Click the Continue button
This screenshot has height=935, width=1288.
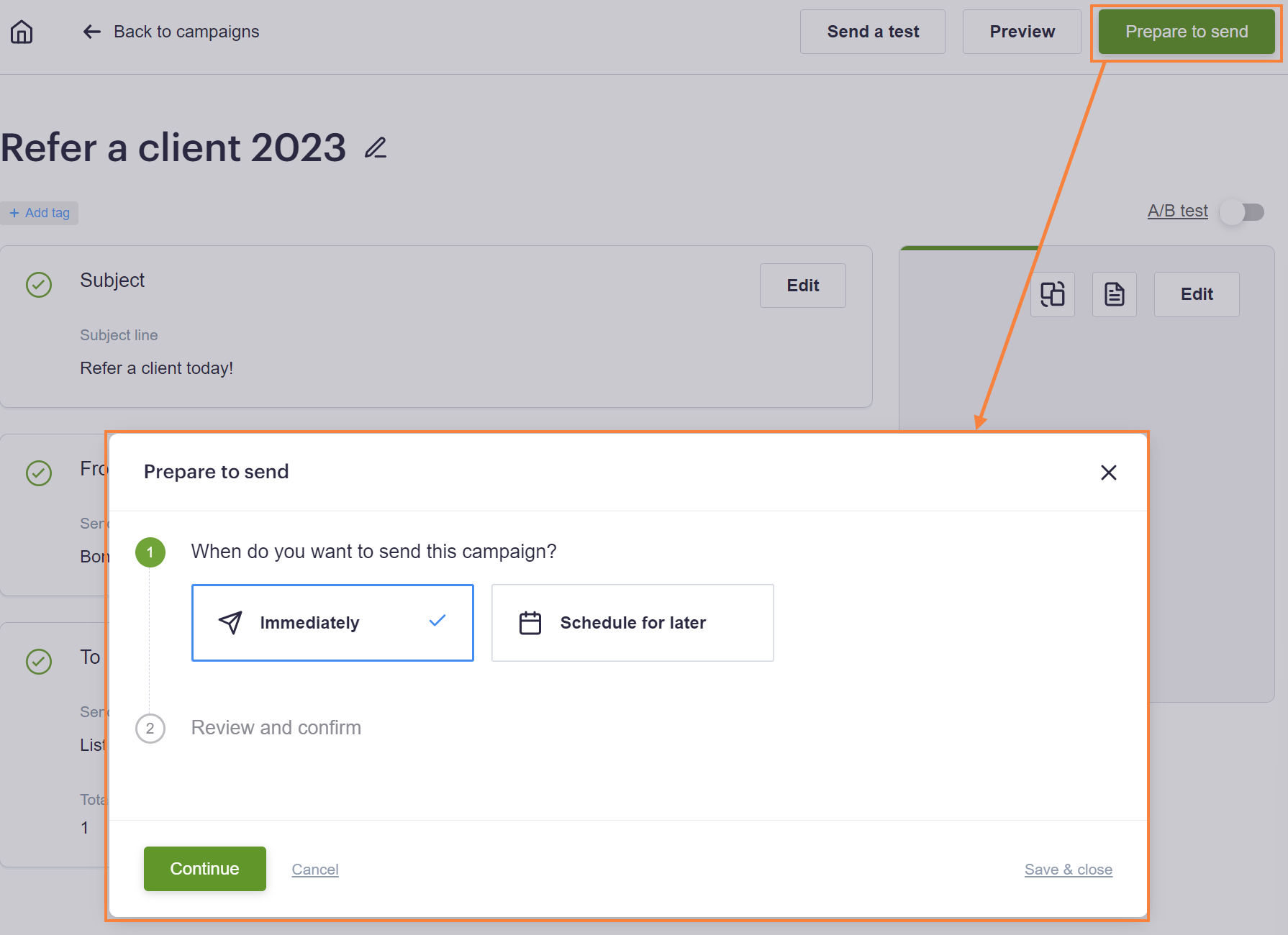[x=205, y=869]
